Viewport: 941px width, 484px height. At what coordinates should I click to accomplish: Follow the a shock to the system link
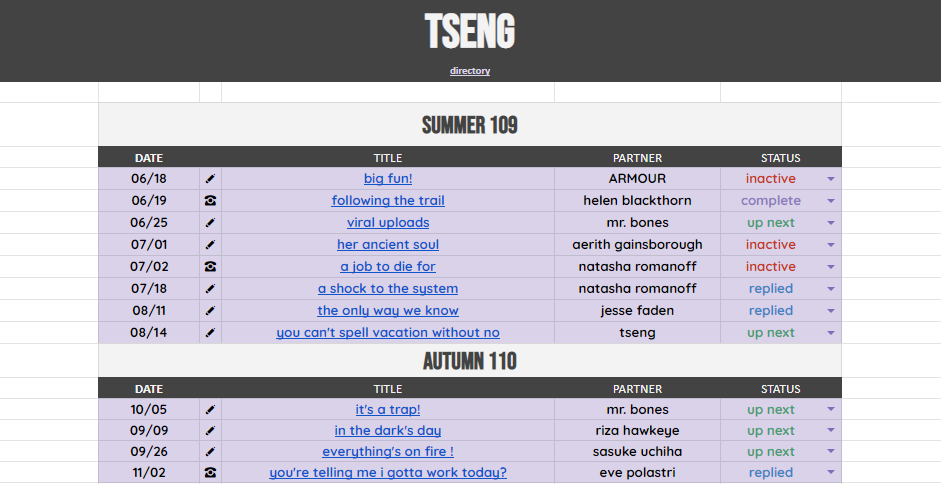388,288
